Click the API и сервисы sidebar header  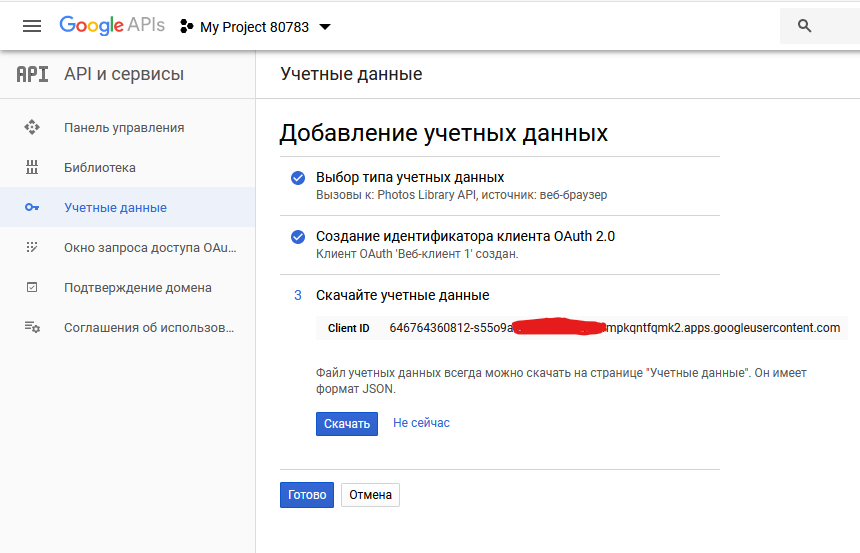pos(124,74)
